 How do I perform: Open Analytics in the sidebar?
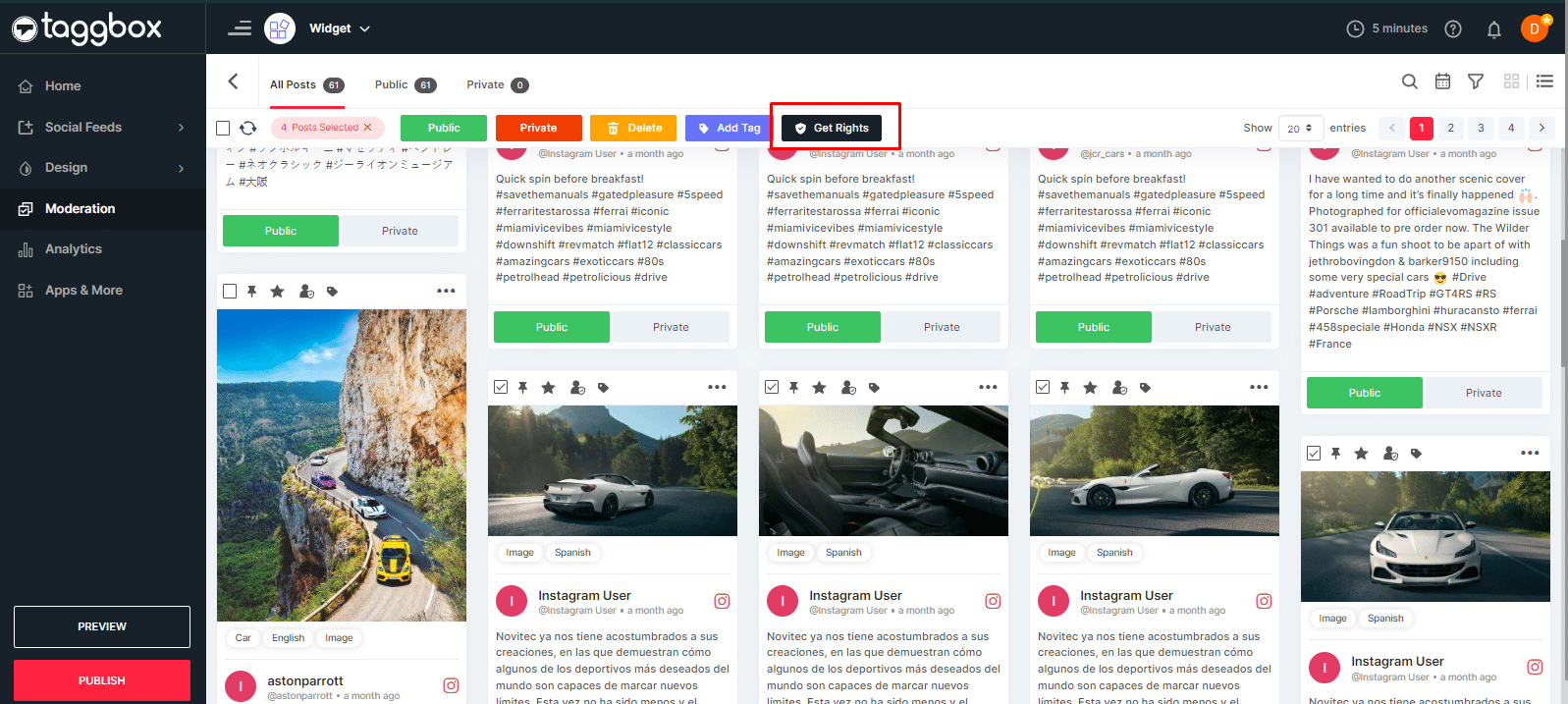pos(73,249)
